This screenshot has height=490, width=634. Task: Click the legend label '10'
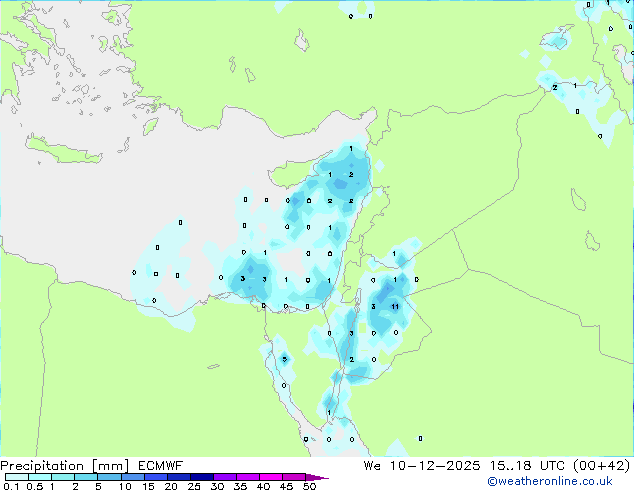125,486
